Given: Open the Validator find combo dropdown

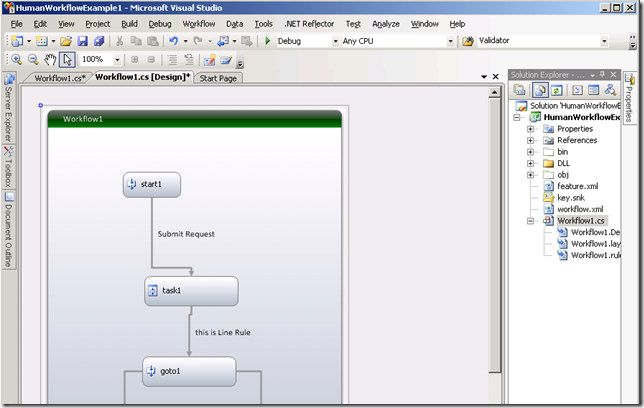Looking at the screenshot, I should coord(604,41).
